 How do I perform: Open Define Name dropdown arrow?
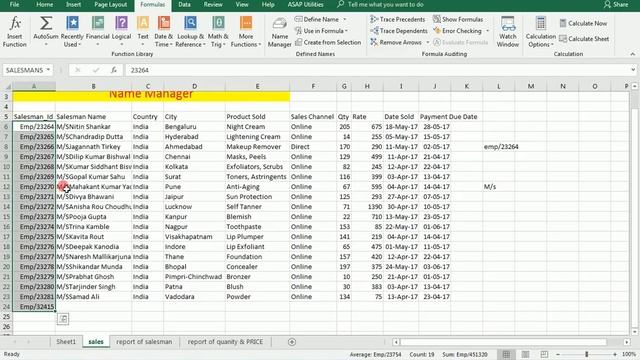point(345,19)
